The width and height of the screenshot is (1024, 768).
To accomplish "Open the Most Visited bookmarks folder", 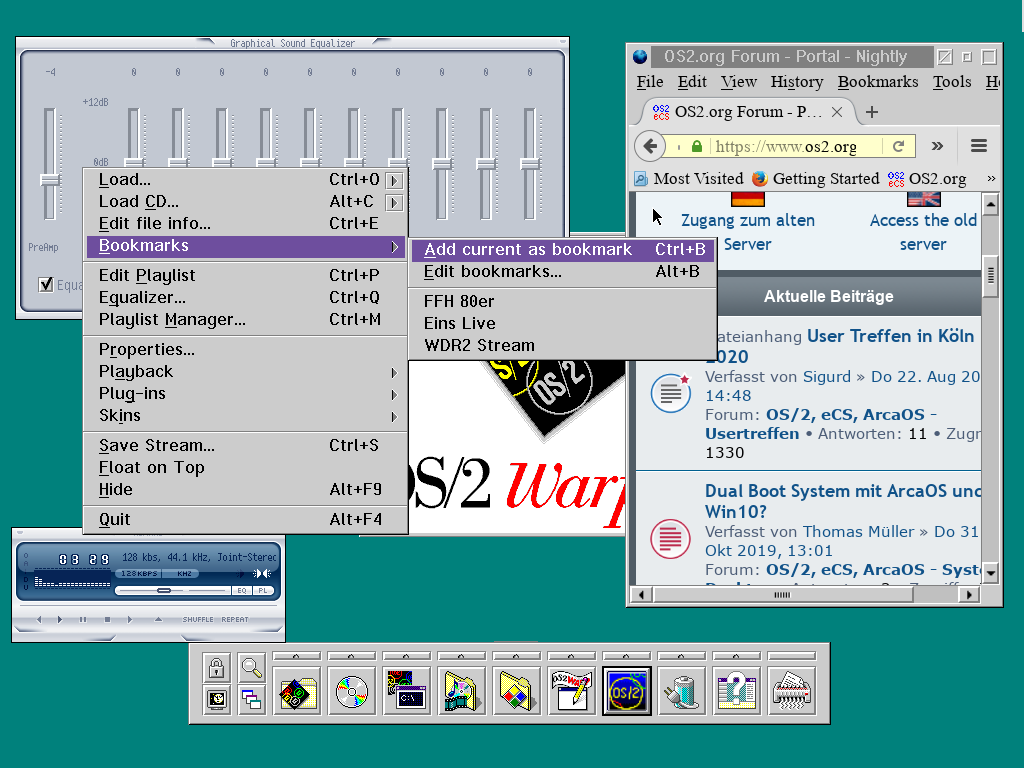I will pyautogui.click(x=689, y=178).
